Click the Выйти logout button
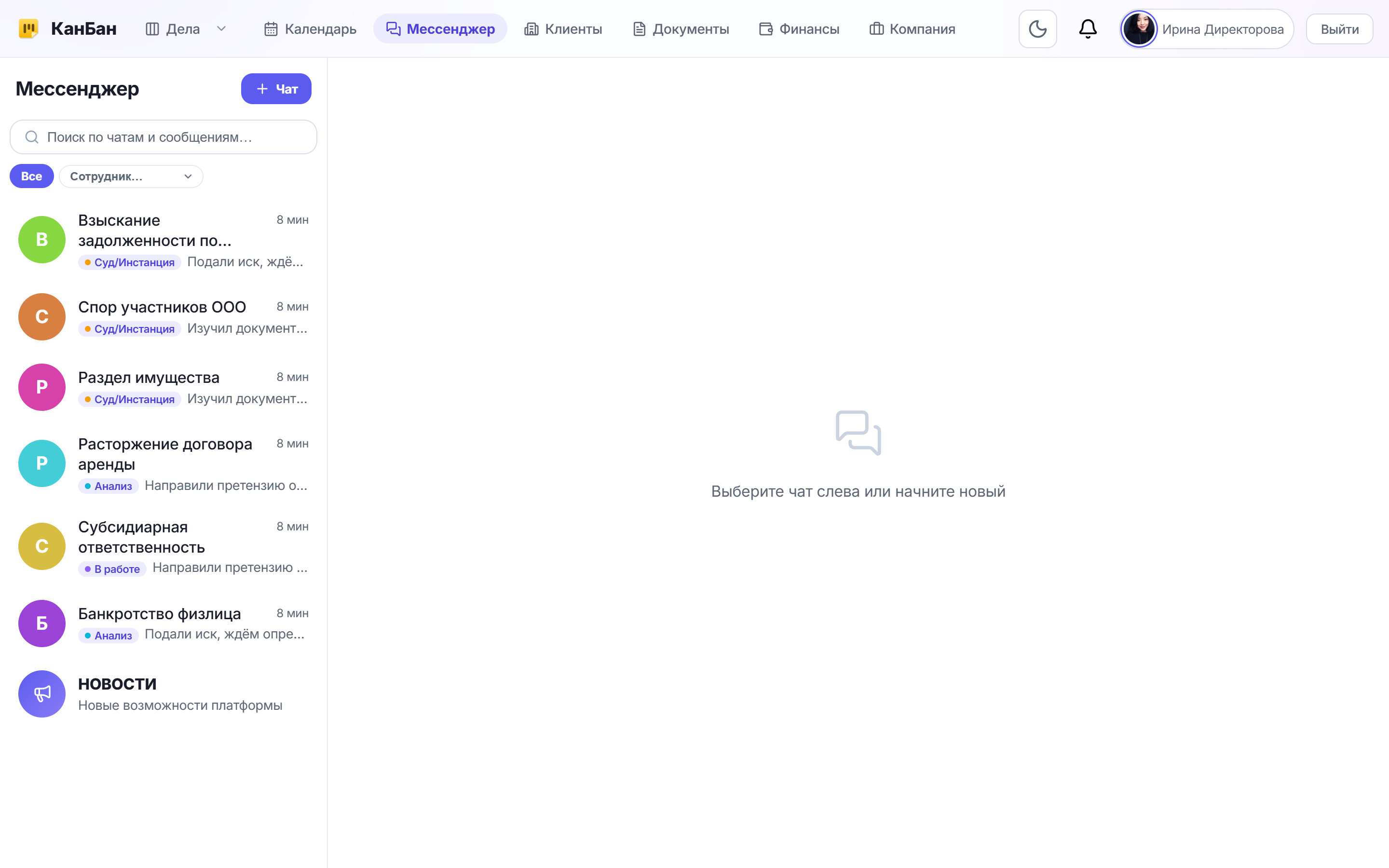Image resolution: width=1389 pixels, height=868 pixels. point(1339,29)
